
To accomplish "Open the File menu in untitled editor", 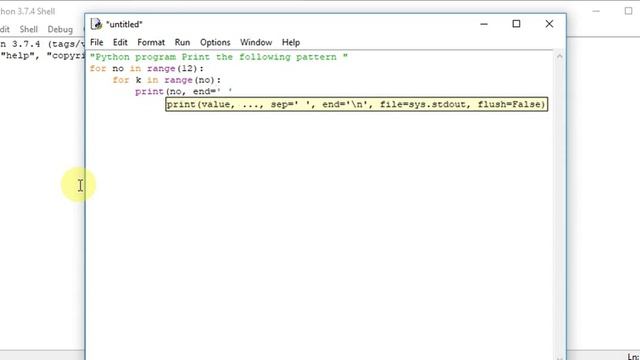I will point(97,42).
